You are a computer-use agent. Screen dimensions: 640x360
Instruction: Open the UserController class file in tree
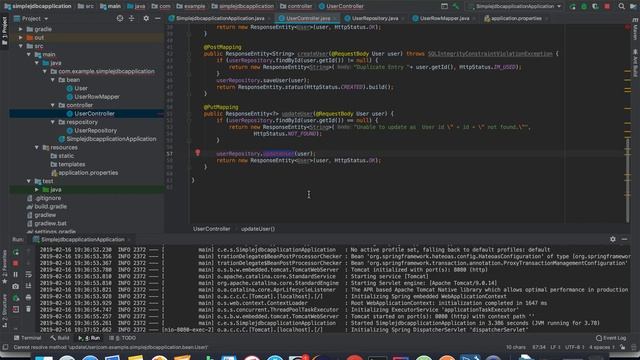(x=90, y=113)
